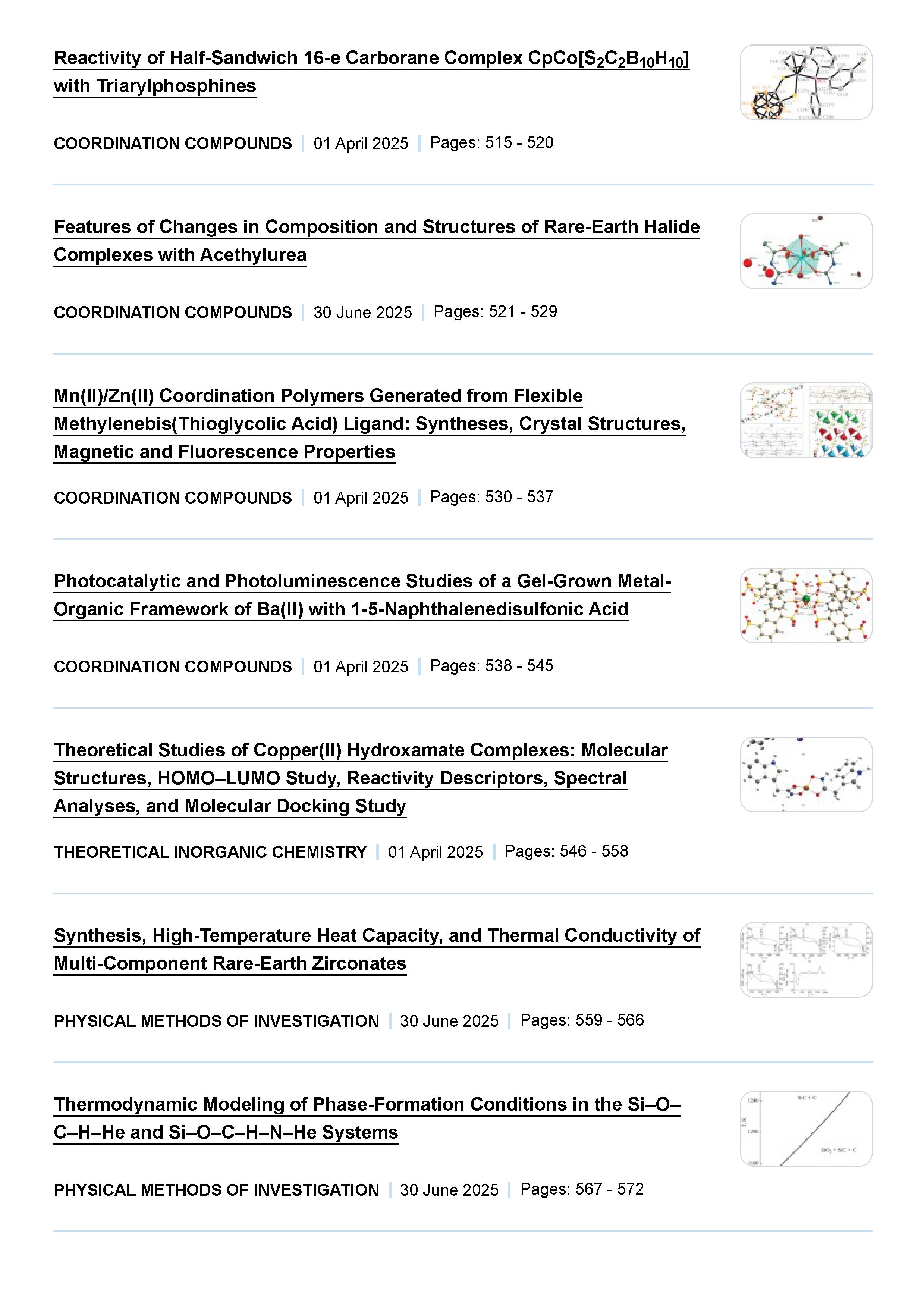Click the Ba(II) framework molecule thumbnail
Image resolution: width=924 pixels, height=1308 pixels.
point(805,606)
